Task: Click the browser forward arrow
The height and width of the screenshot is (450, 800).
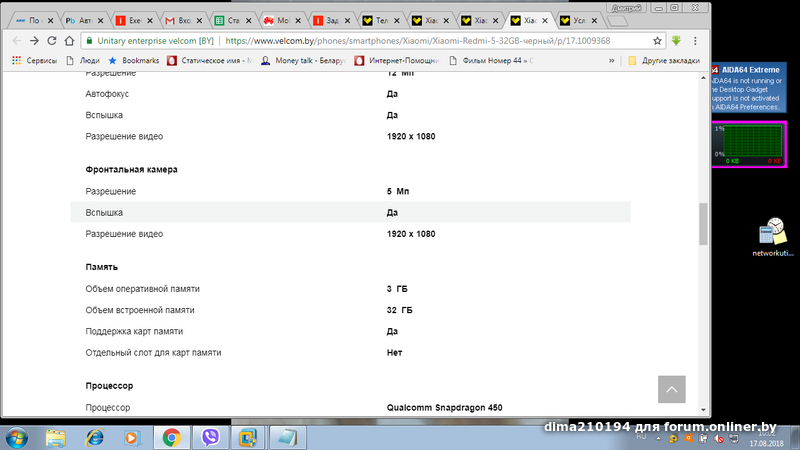Action: click(34, 41)
